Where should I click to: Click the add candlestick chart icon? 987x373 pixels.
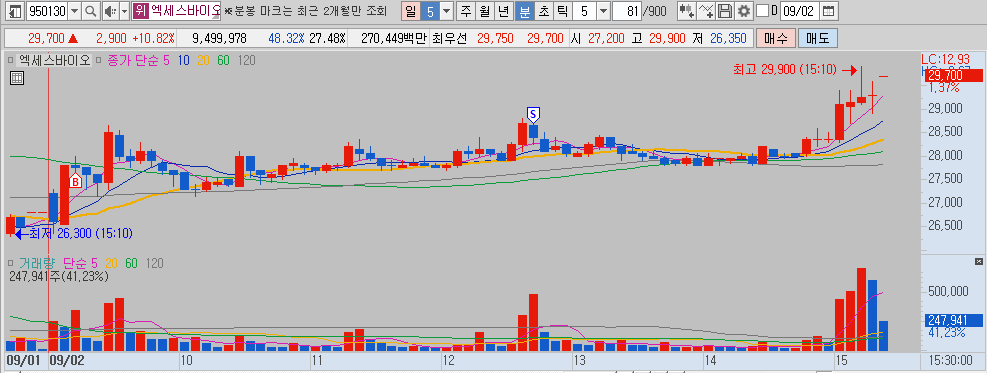point(686,11)
